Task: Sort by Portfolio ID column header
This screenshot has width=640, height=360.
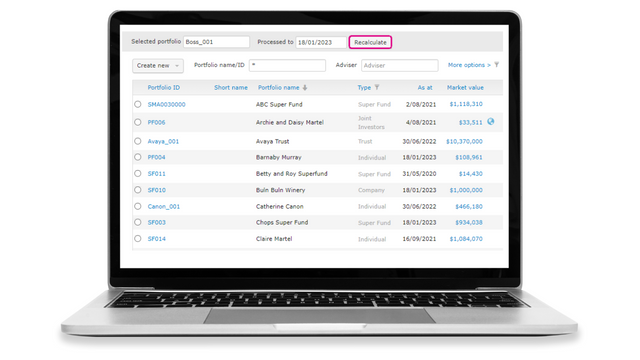Action: [x=164, y=87]
